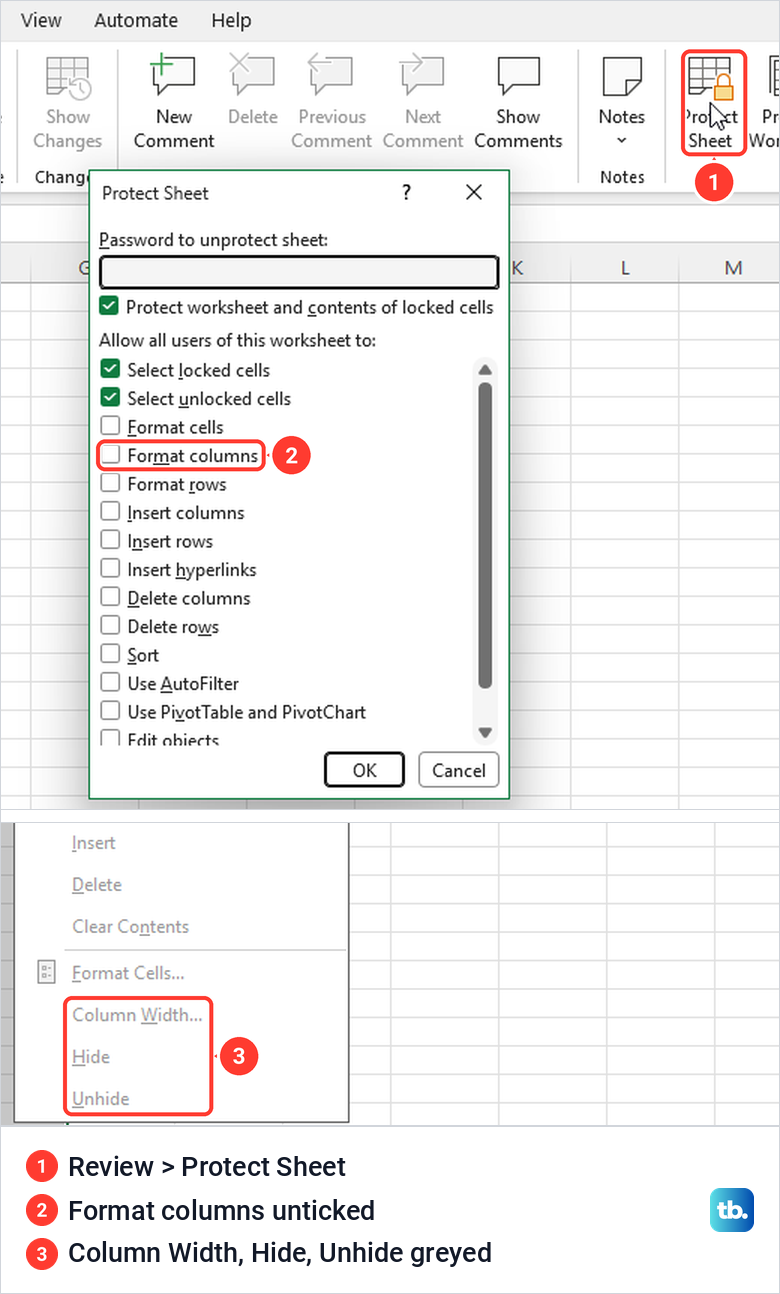The image size is (780, 1294).
Task: Open the Help ribbon tab
Action: (x=231, y=20)
